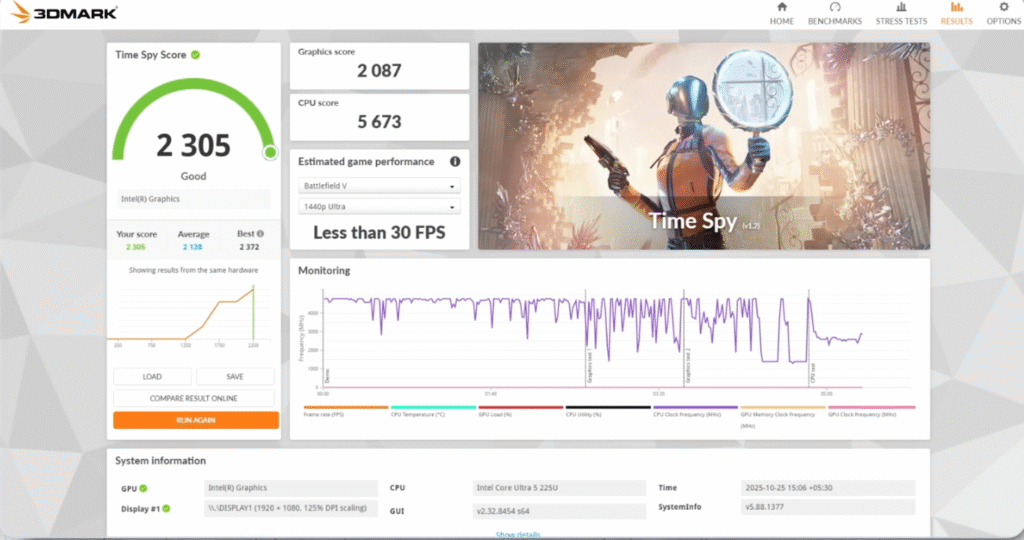The image size is (1024, 540).
Task: Click the info icon next to Best score
Action: tap(260, 234)
